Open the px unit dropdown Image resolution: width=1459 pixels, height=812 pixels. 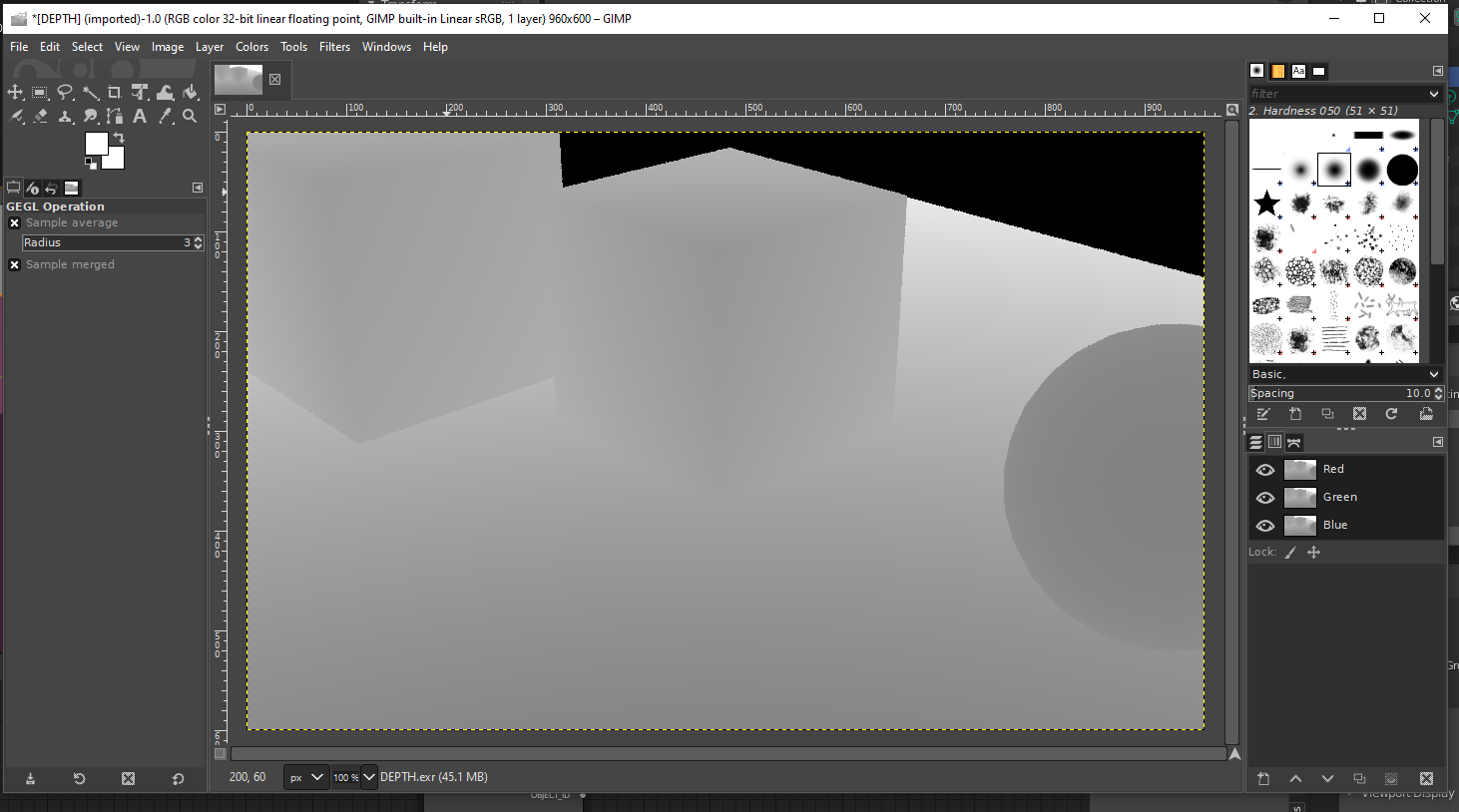pos(305,778)
